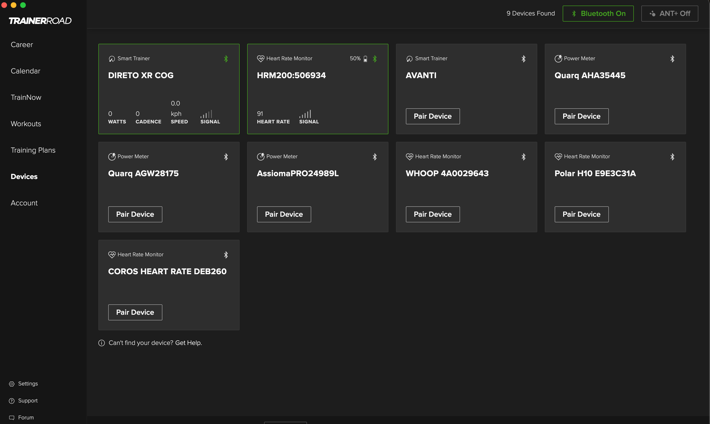Open the Account page
This screenshot has height=424, width=710.
point(24,203)
